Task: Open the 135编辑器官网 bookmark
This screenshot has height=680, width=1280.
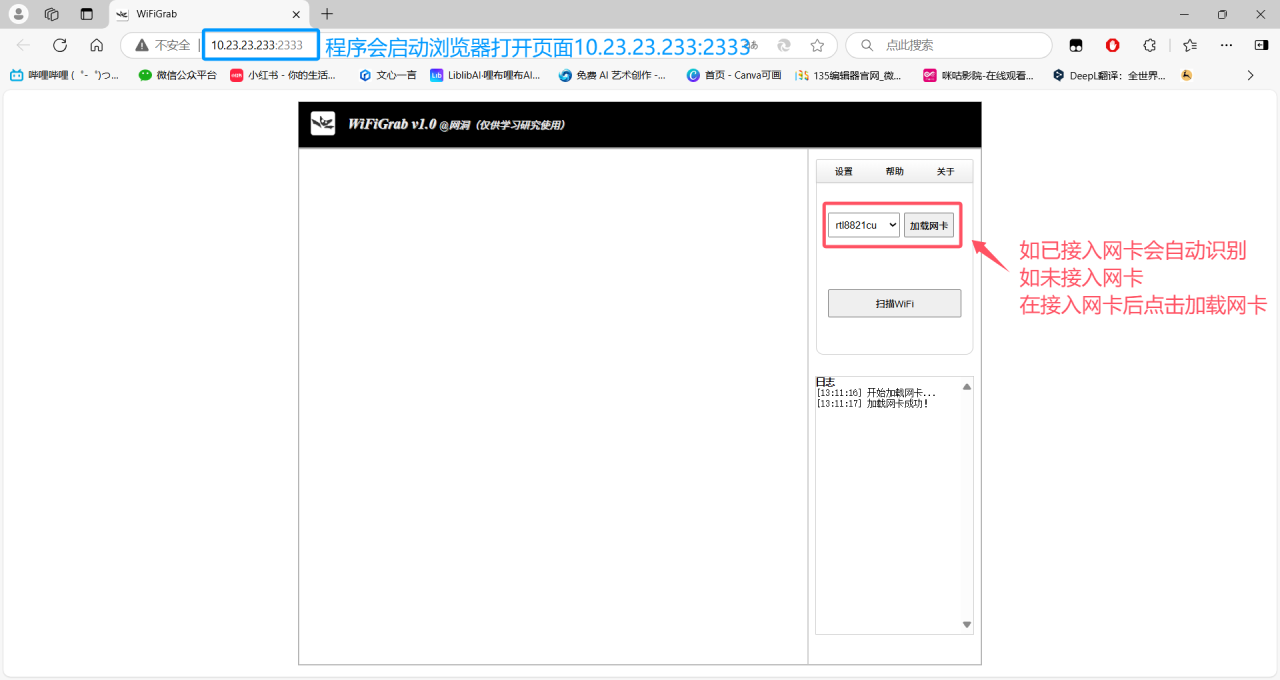Action: click(x=848, y=75)
